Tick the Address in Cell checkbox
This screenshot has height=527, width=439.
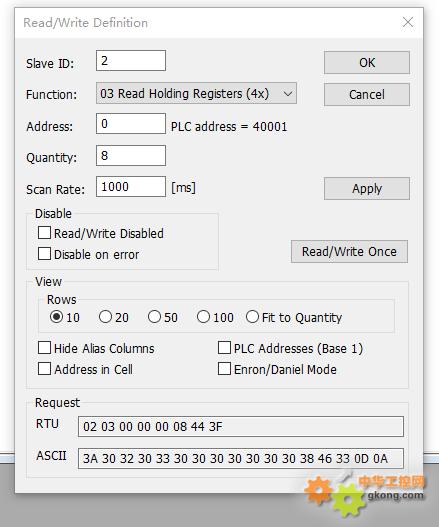pos(44,369)
